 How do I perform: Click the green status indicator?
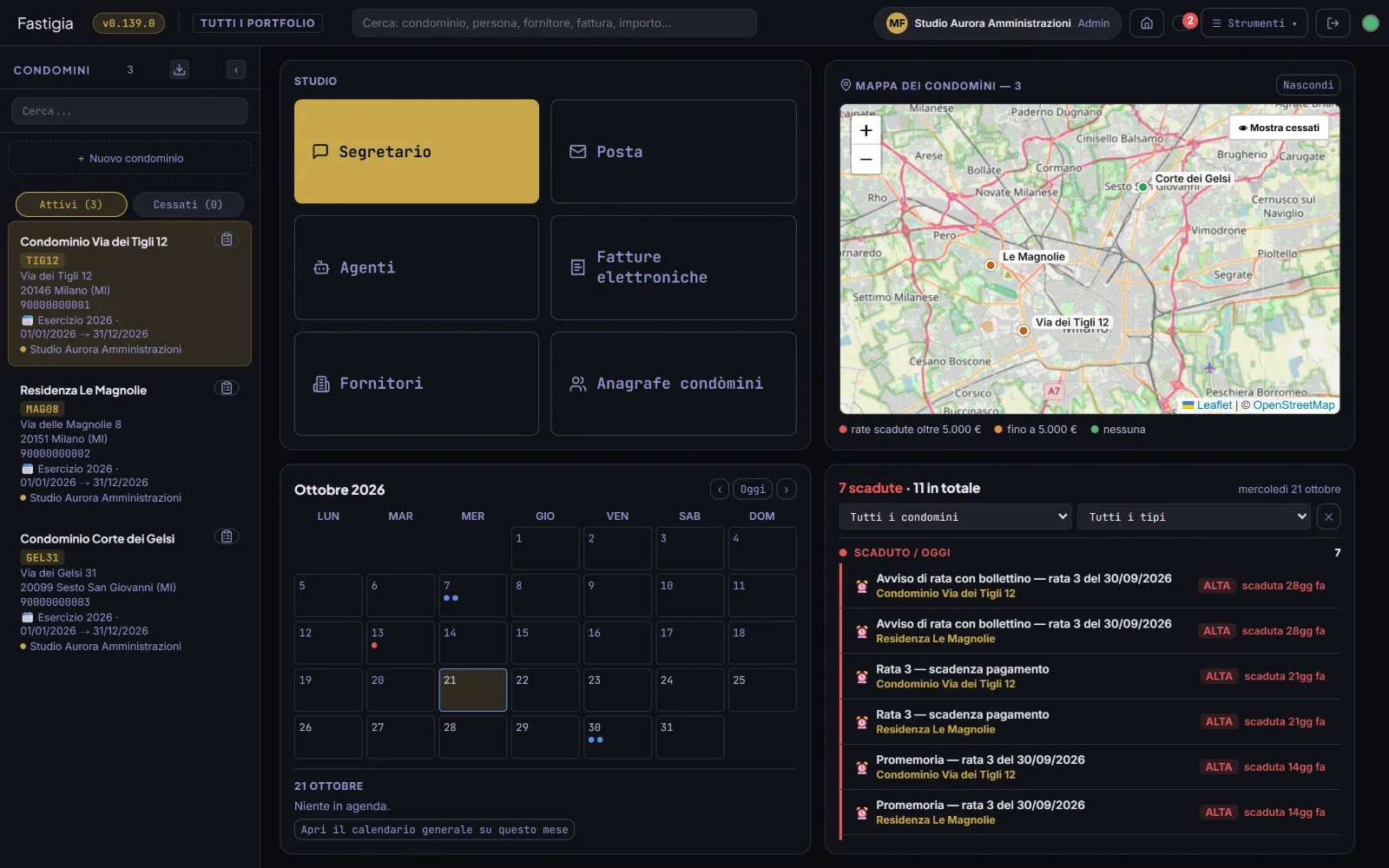(x=1371, y=23)
